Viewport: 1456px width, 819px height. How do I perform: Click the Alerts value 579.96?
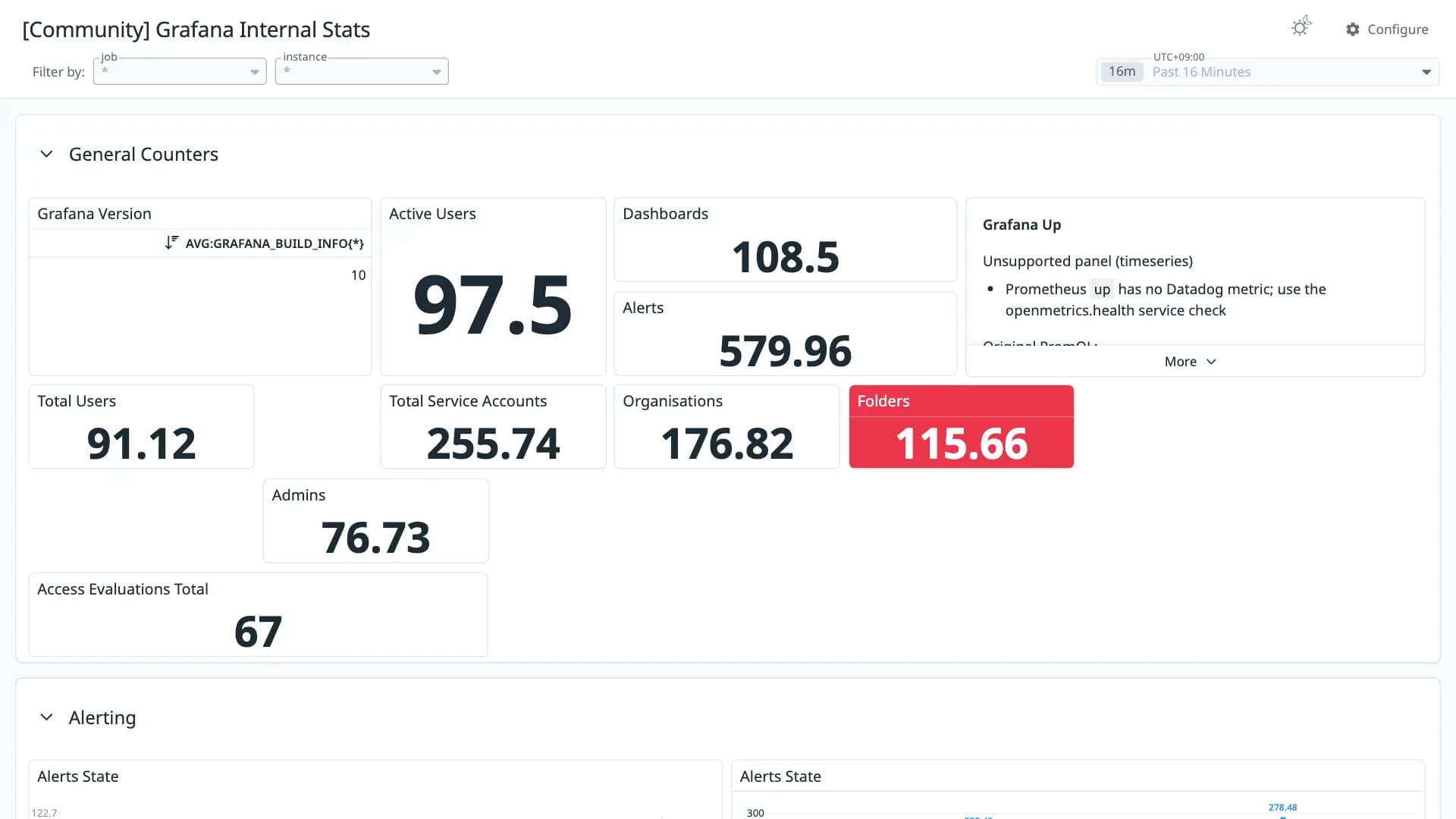point(786,351)
